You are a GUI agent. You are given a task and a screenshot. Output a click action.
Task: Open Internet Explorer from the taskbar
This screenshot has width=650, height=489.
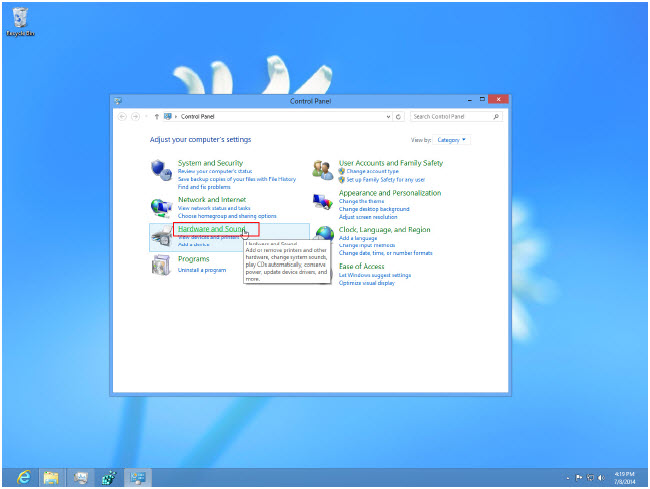click(22, 476)
